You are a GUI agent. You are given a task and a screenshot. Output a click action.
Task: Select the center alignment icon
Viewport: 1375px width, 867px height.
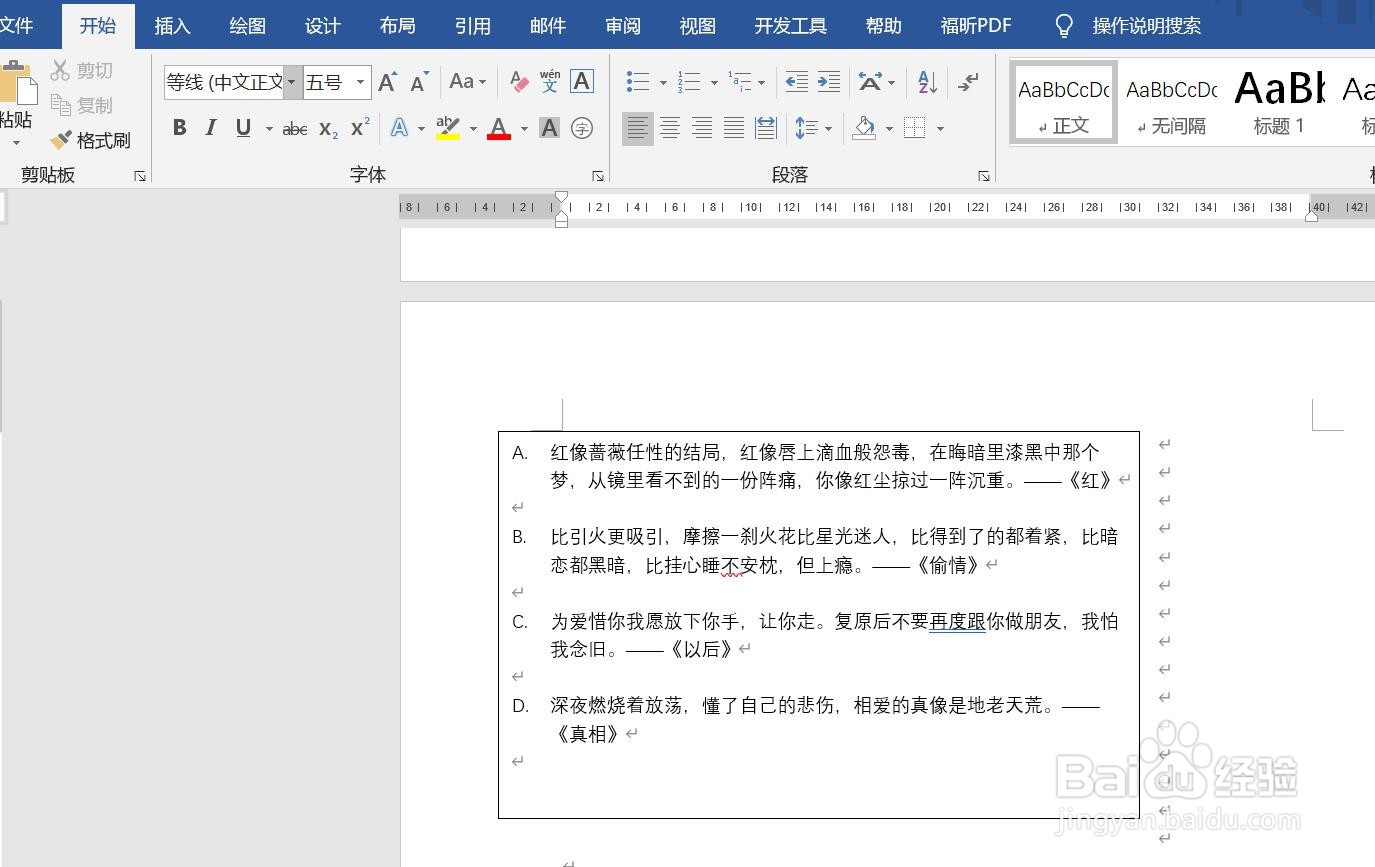pos(670,128)
